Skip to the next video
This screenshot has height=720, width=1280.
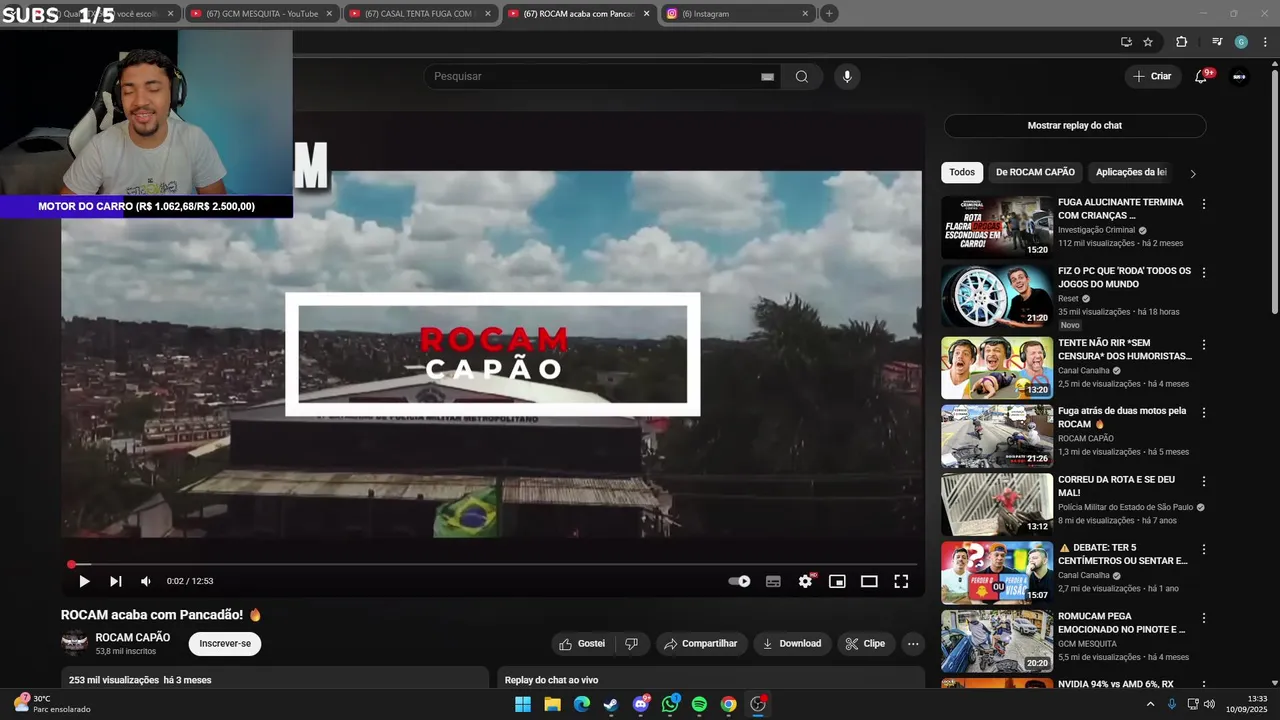[x=115, y=581]
